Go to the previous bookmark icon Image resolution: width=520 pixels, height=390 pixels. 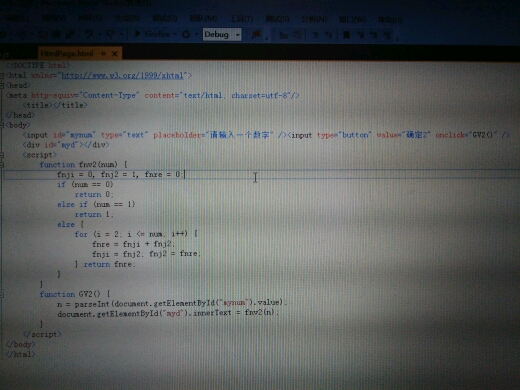[x=361, y=35]
